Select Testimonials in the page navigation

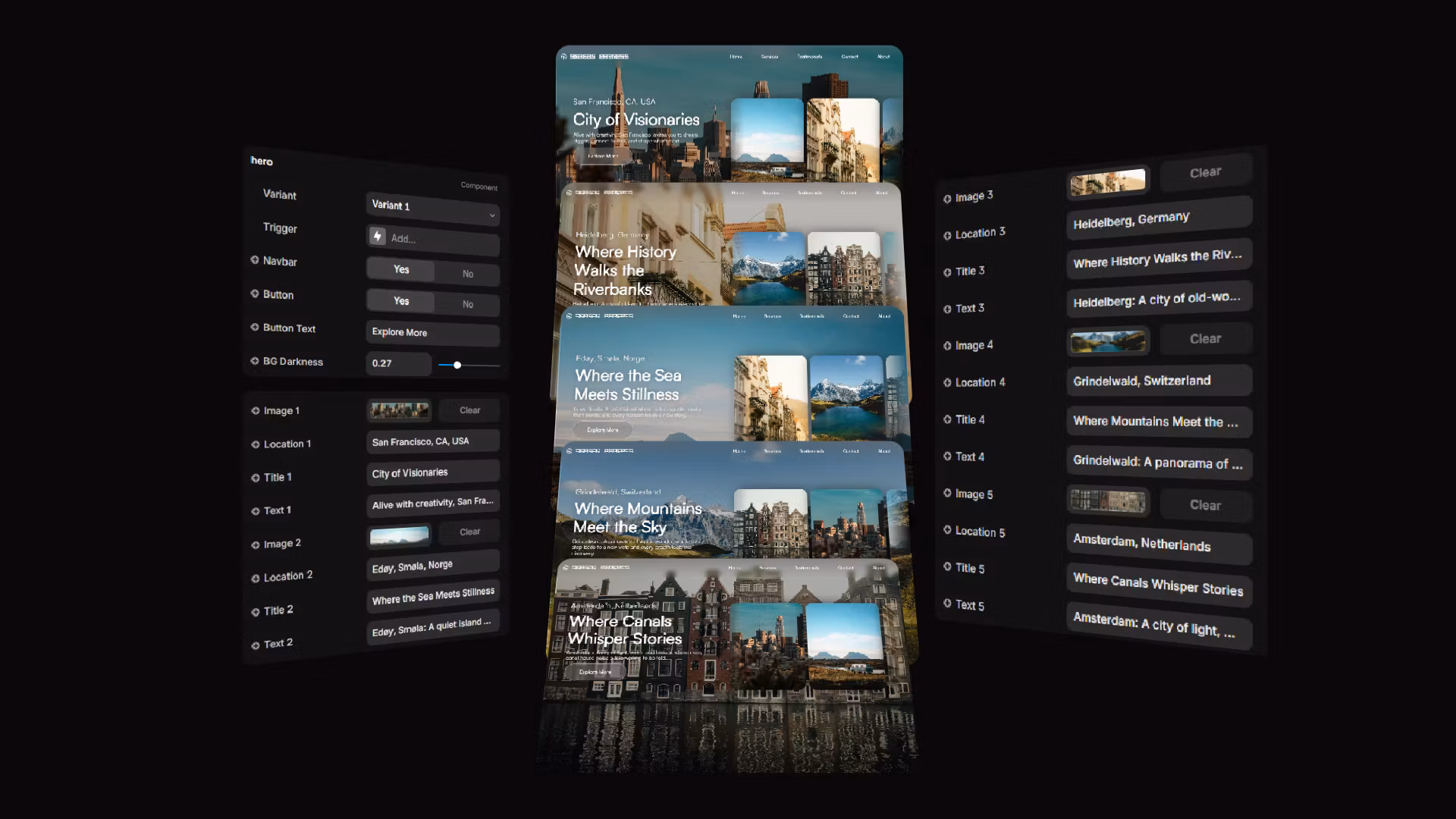(808, 56)
